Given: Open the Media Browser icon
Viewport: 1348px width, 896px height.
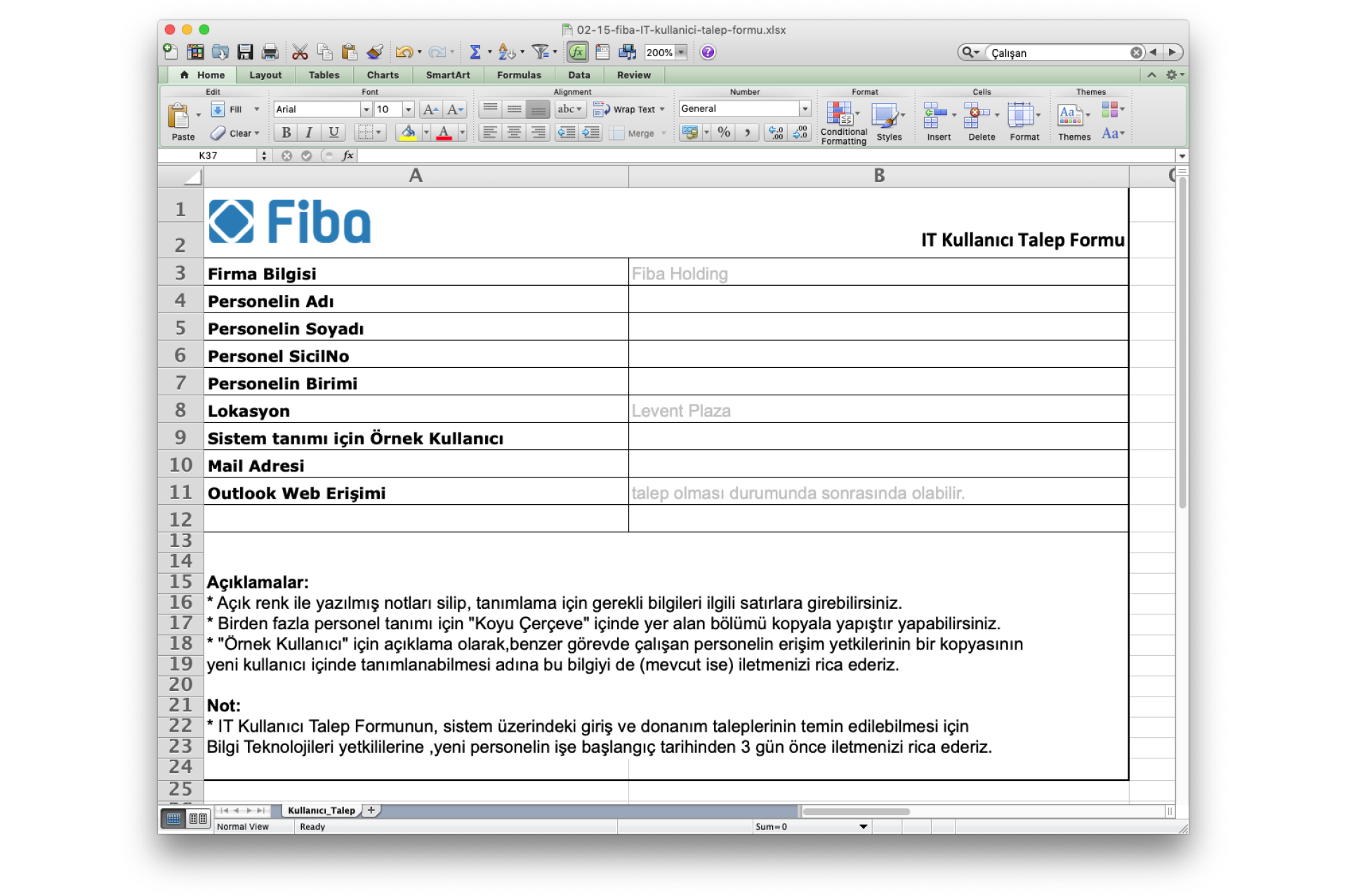Looking at the screenshot, I should tap(627, 51).
